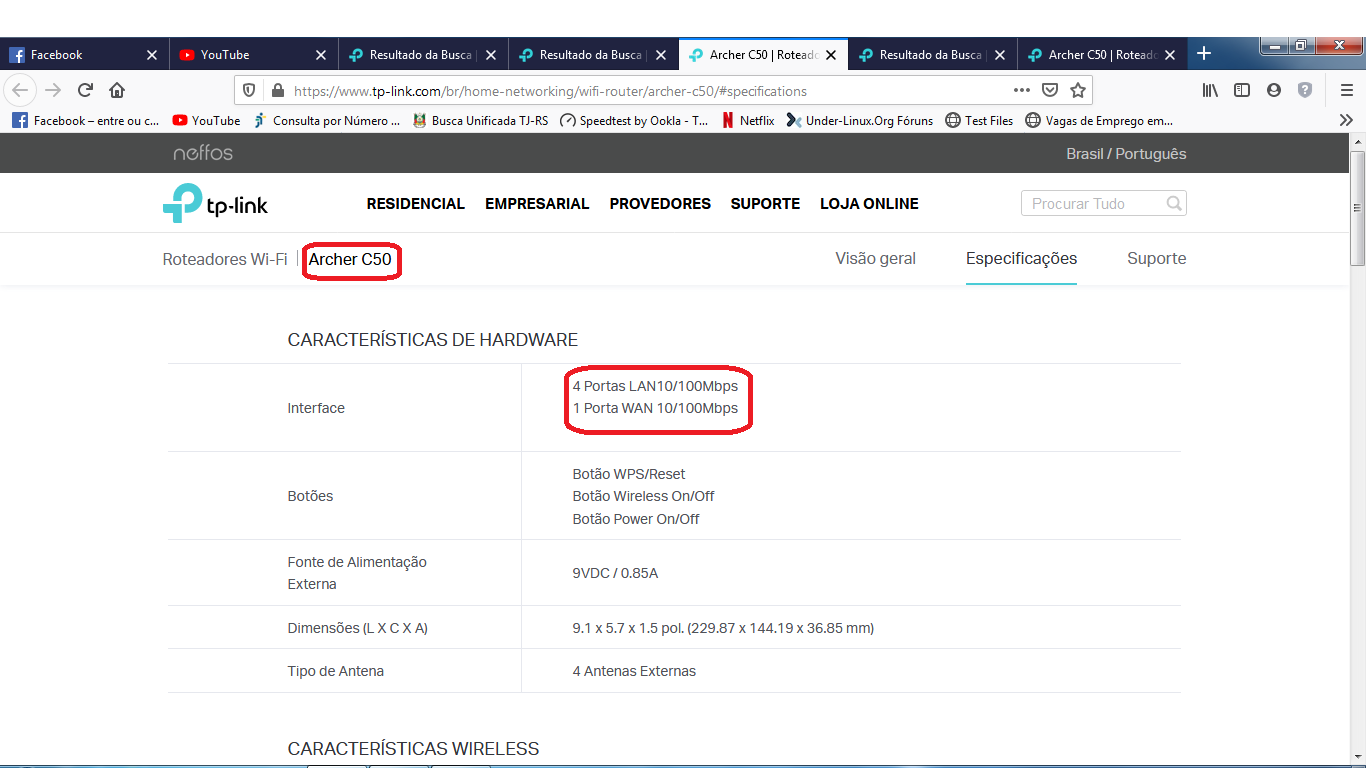Select the Especificações tab

(1021, 258)
